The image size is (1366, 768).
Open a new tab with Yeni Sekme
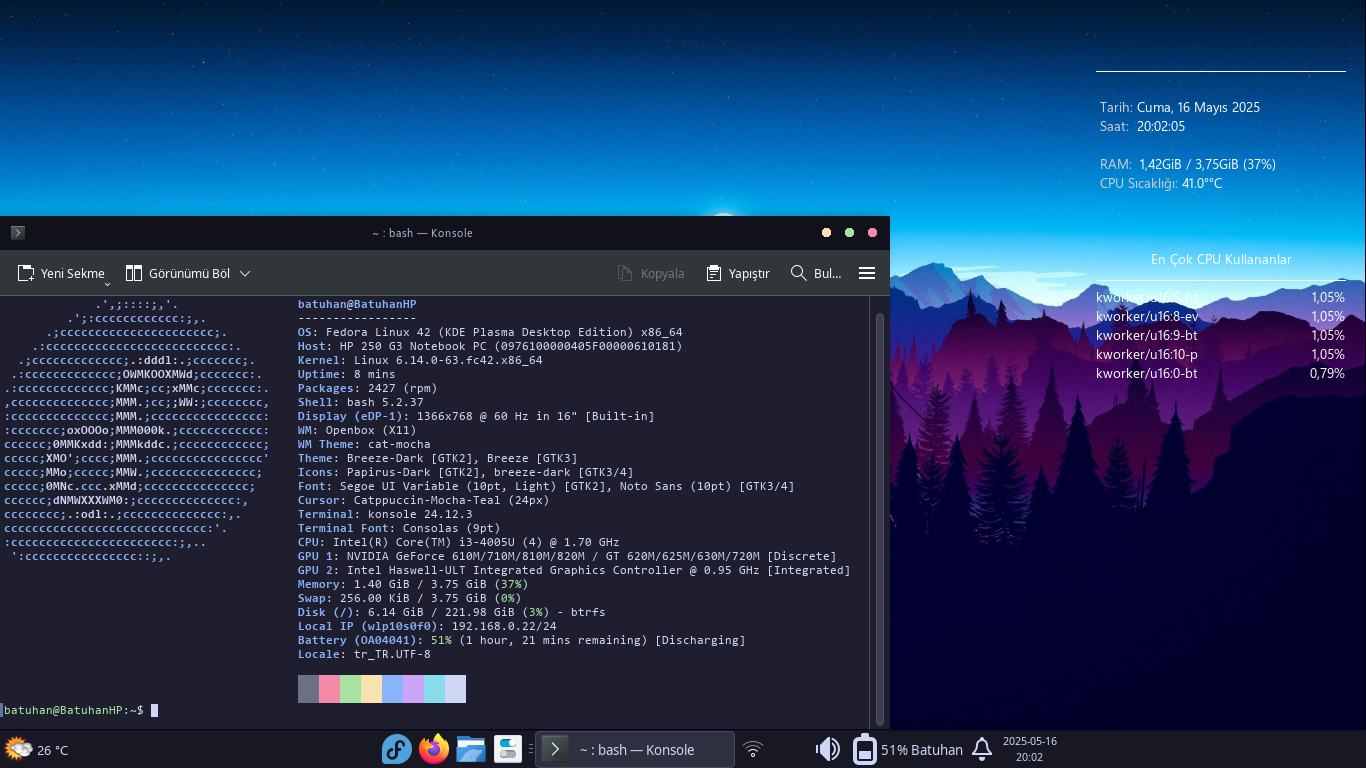[62, 273]
